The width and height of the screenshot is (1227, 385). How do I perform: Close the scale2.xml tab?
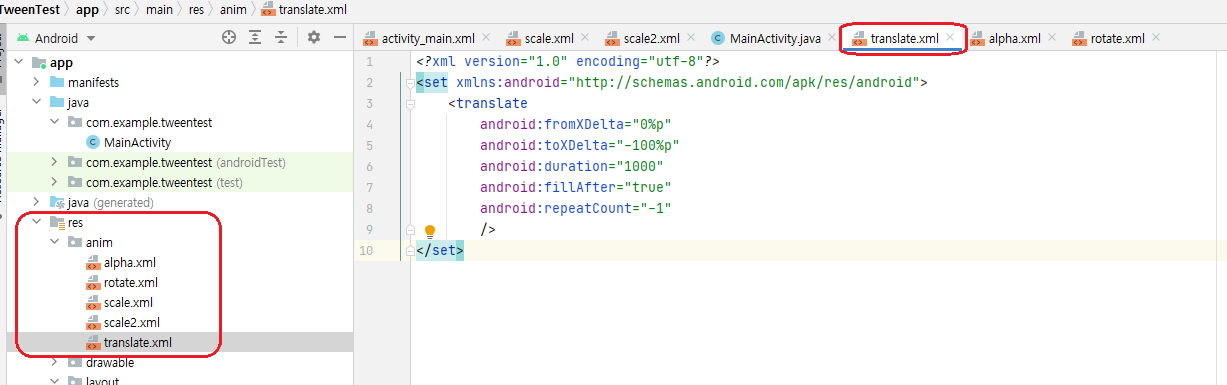pyautogui.click(x=691, y=38)
